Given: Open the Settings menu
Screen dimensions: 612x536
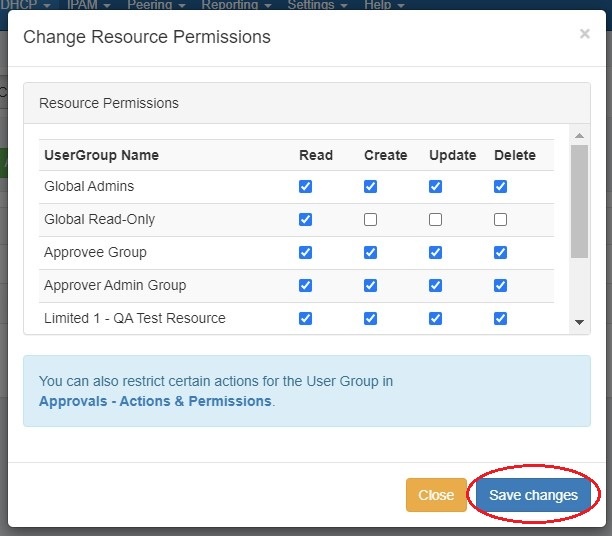Looking at the screenshot, I should 317,5.
